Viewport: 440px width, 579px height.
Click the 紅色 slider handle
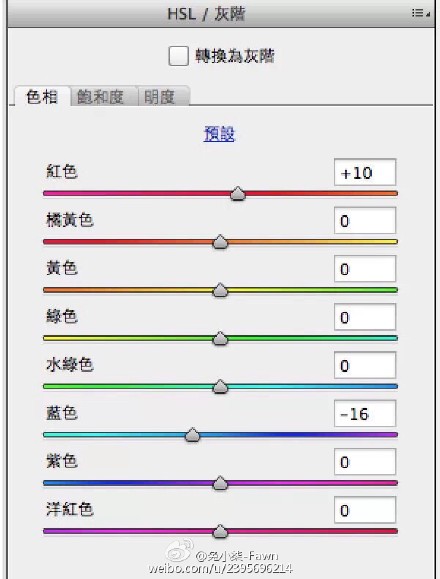click(238, 193)
